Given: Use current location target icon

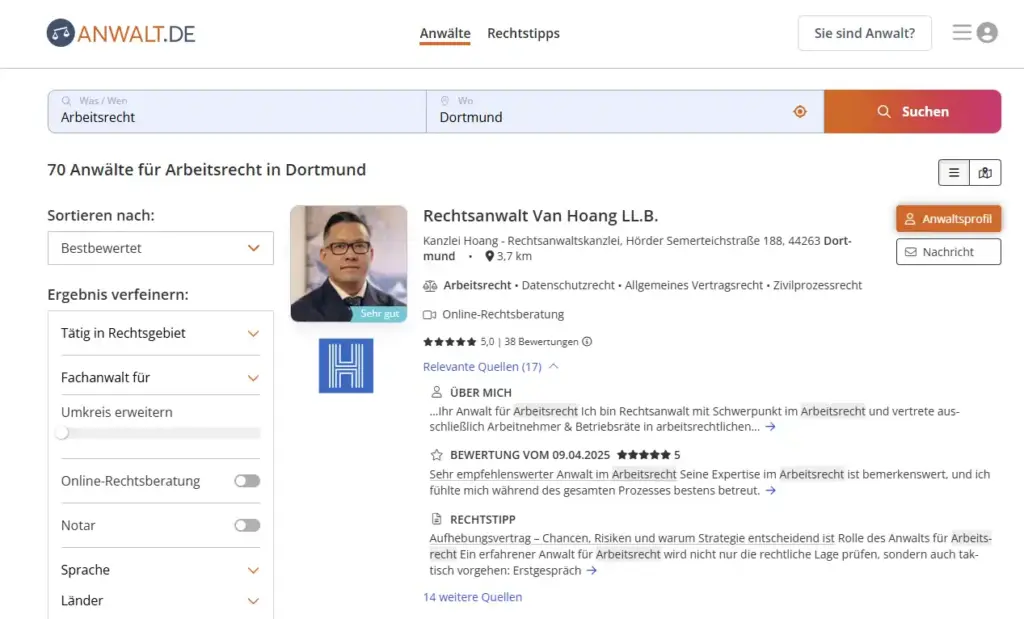Looking at the screenshot, I should click(x=800, y=112).
